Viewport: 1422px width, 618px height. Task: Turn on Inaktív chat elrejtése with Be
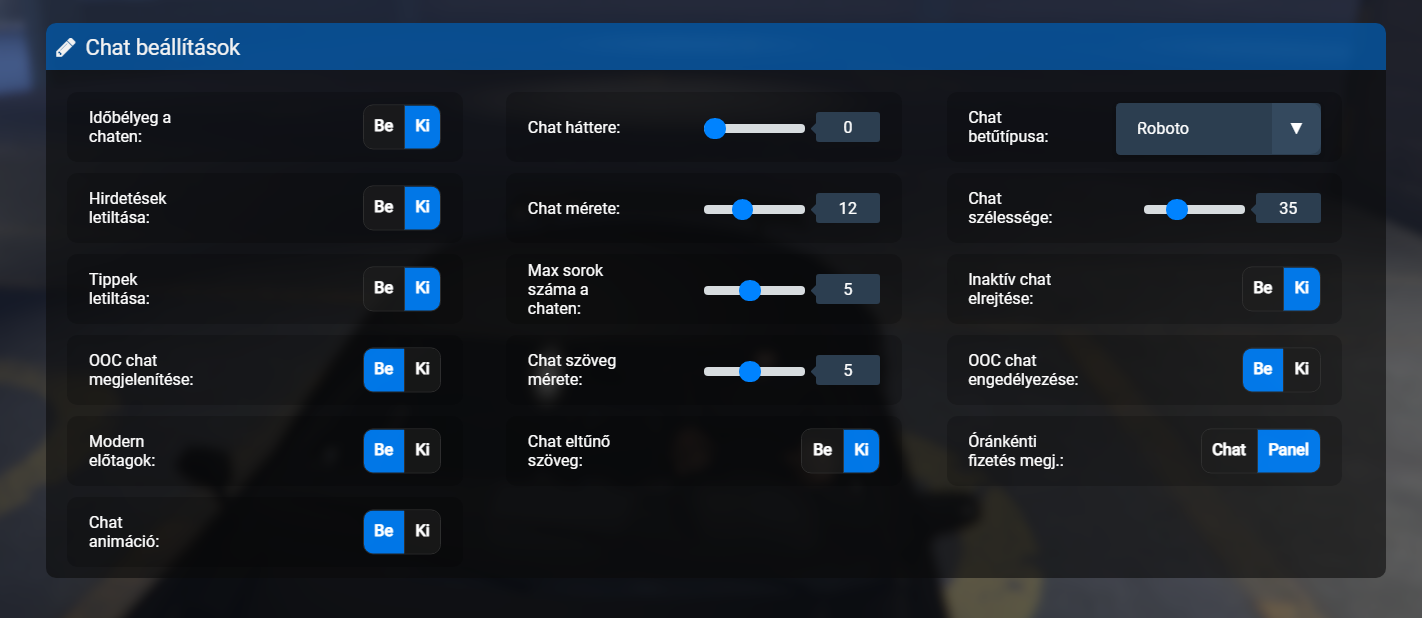(1263, 288)
